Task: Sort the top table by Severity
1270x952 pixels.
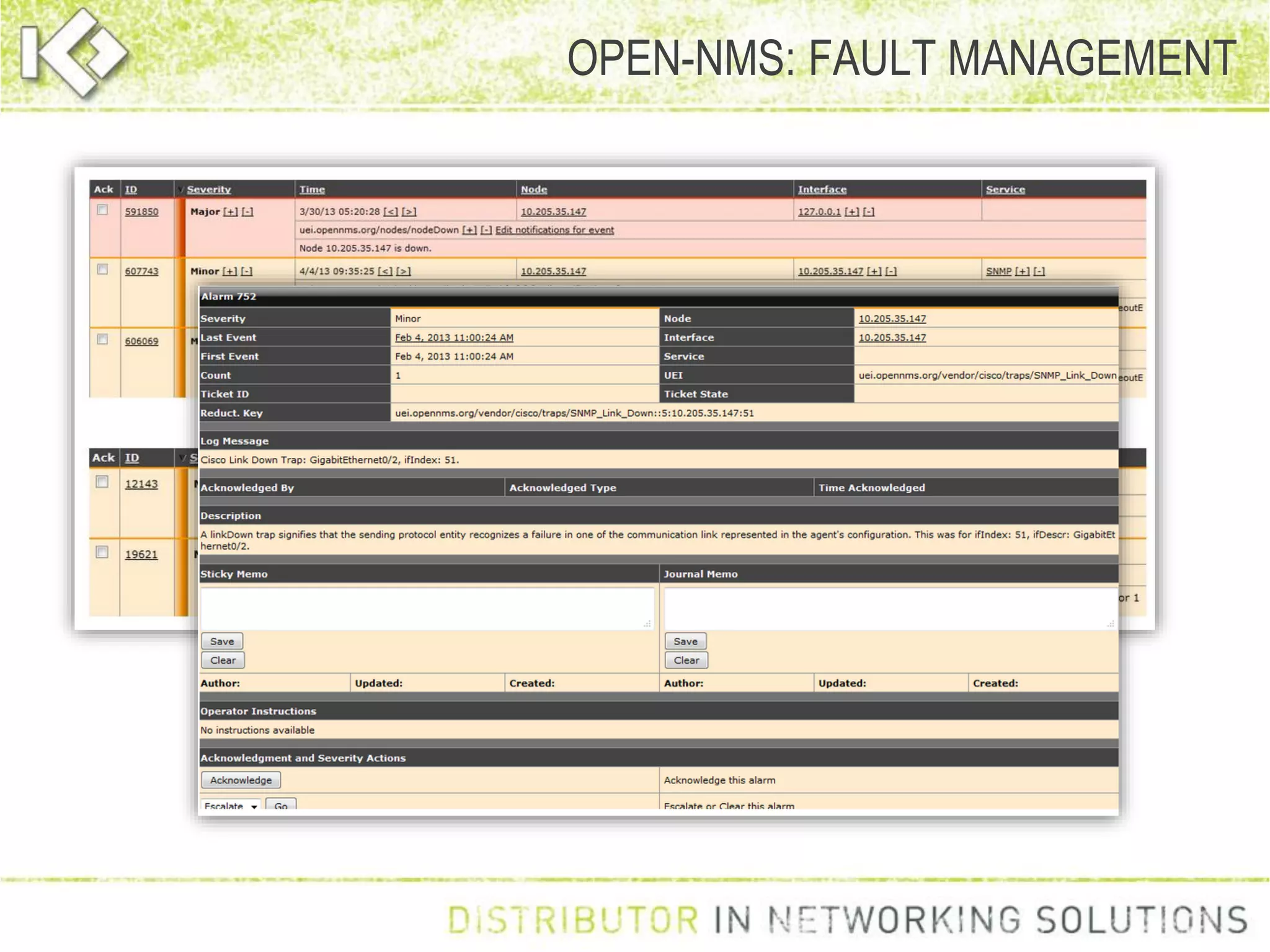Action: tap(209, 190)
